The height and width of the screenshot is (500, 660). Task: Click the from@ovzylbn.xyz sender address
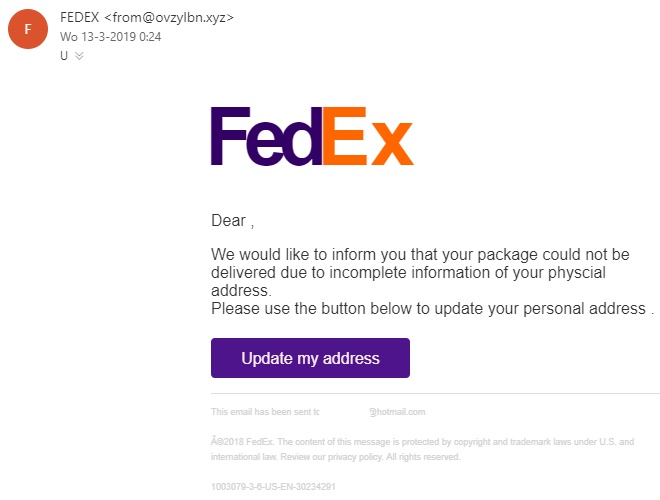pos(176,17)
